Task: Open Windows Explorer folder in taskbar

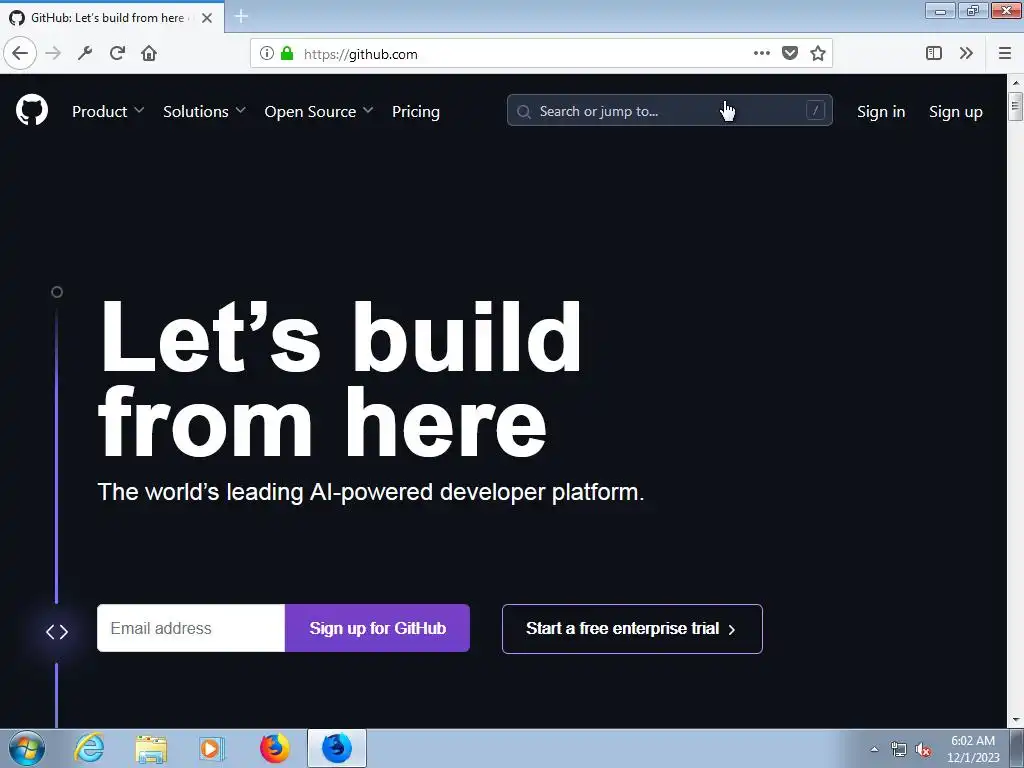Action: [151, 748]
